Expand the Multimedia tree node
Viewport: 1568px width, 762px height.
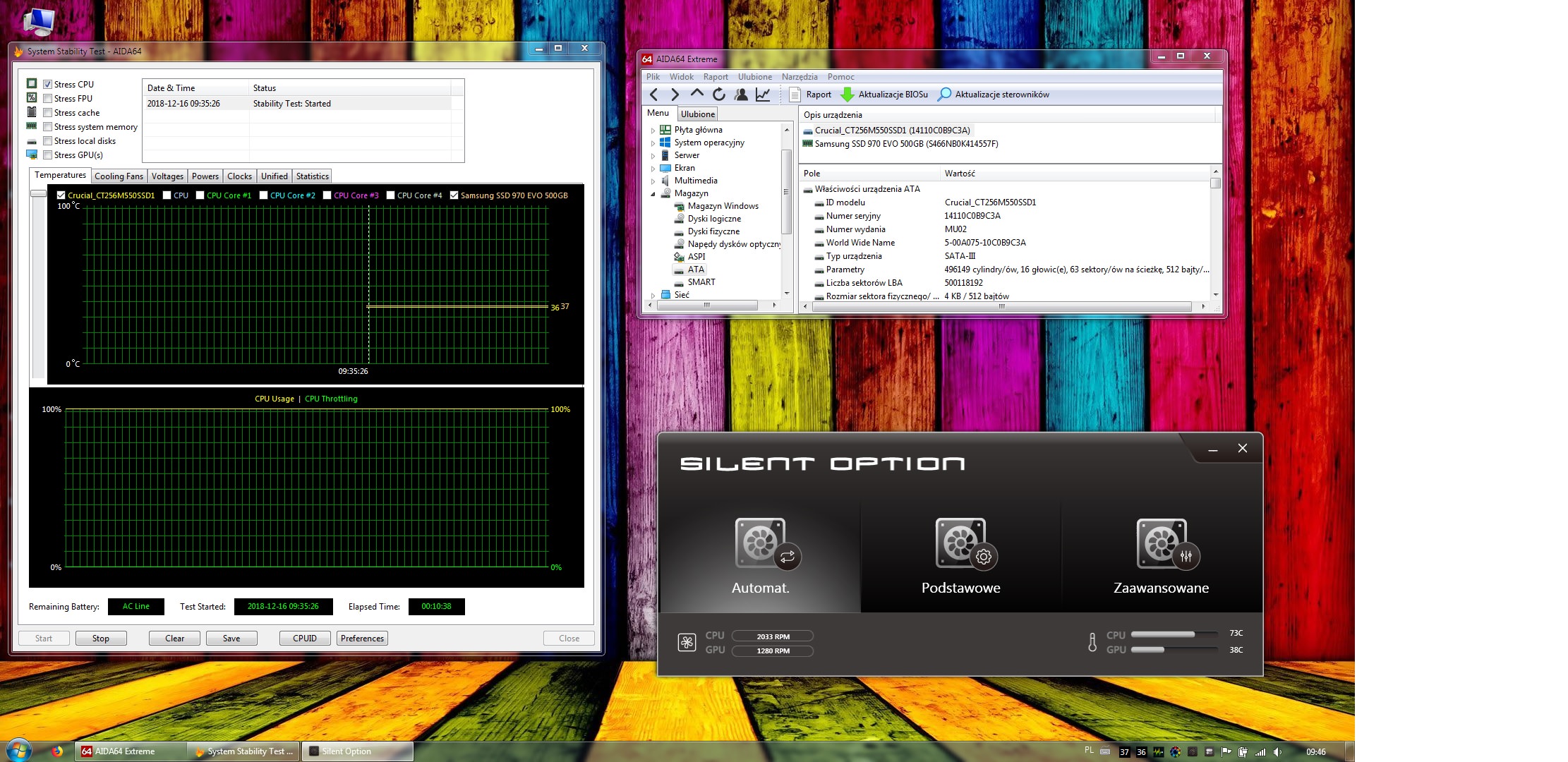pyautogui.click(x=653, y=181)
